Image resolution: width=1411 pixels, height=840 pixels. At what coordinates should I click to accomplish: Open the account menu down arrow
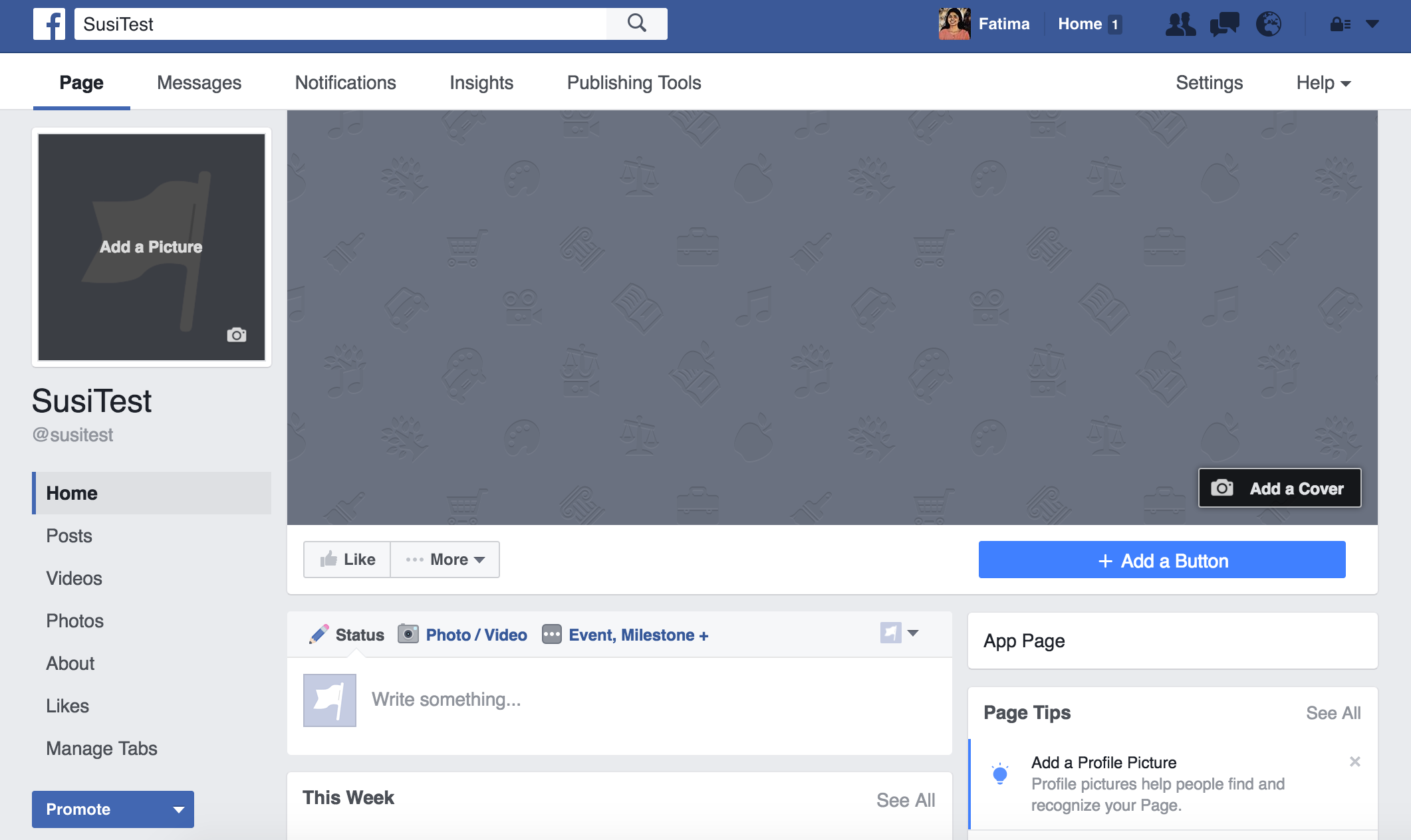[x=1372, y=24]
